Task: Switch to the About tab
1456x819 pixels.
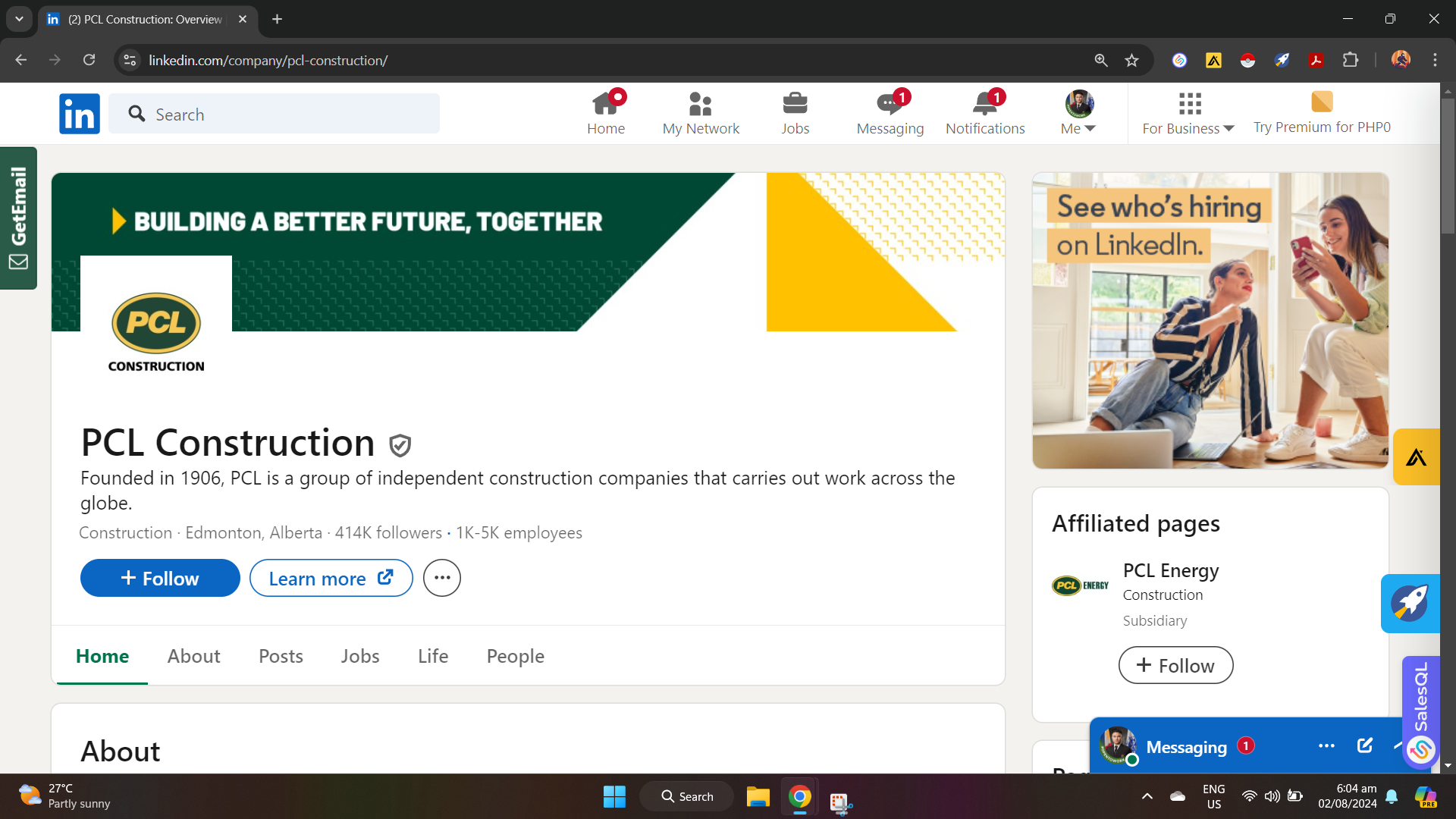Action: click(x=193, y=656)
